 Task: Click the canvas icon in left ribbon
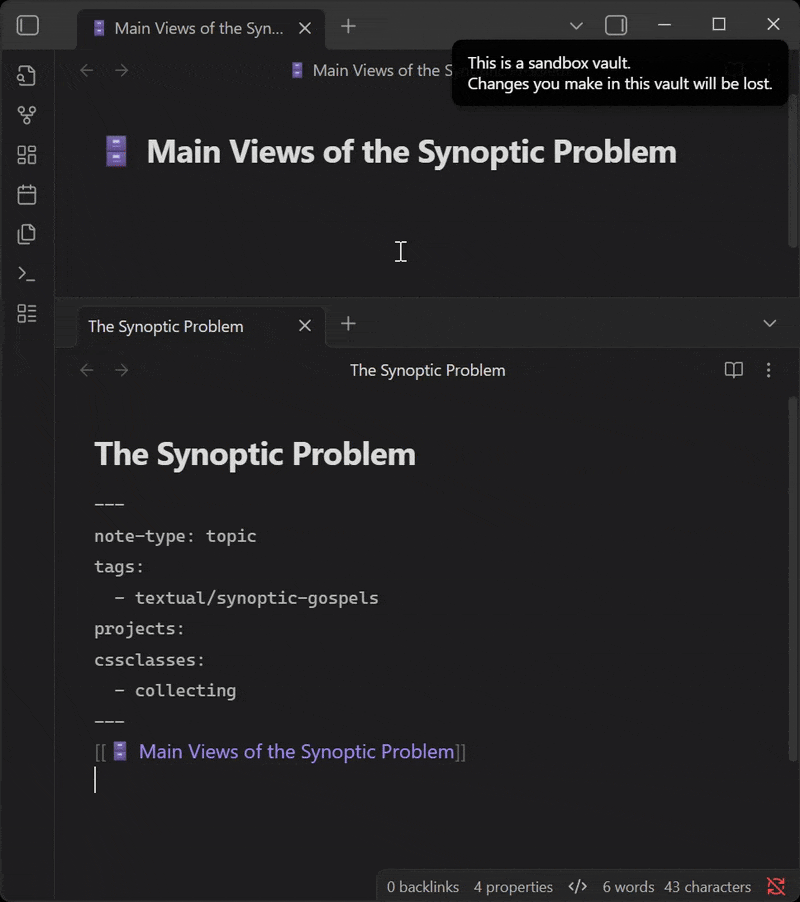[x=27, y=155]
